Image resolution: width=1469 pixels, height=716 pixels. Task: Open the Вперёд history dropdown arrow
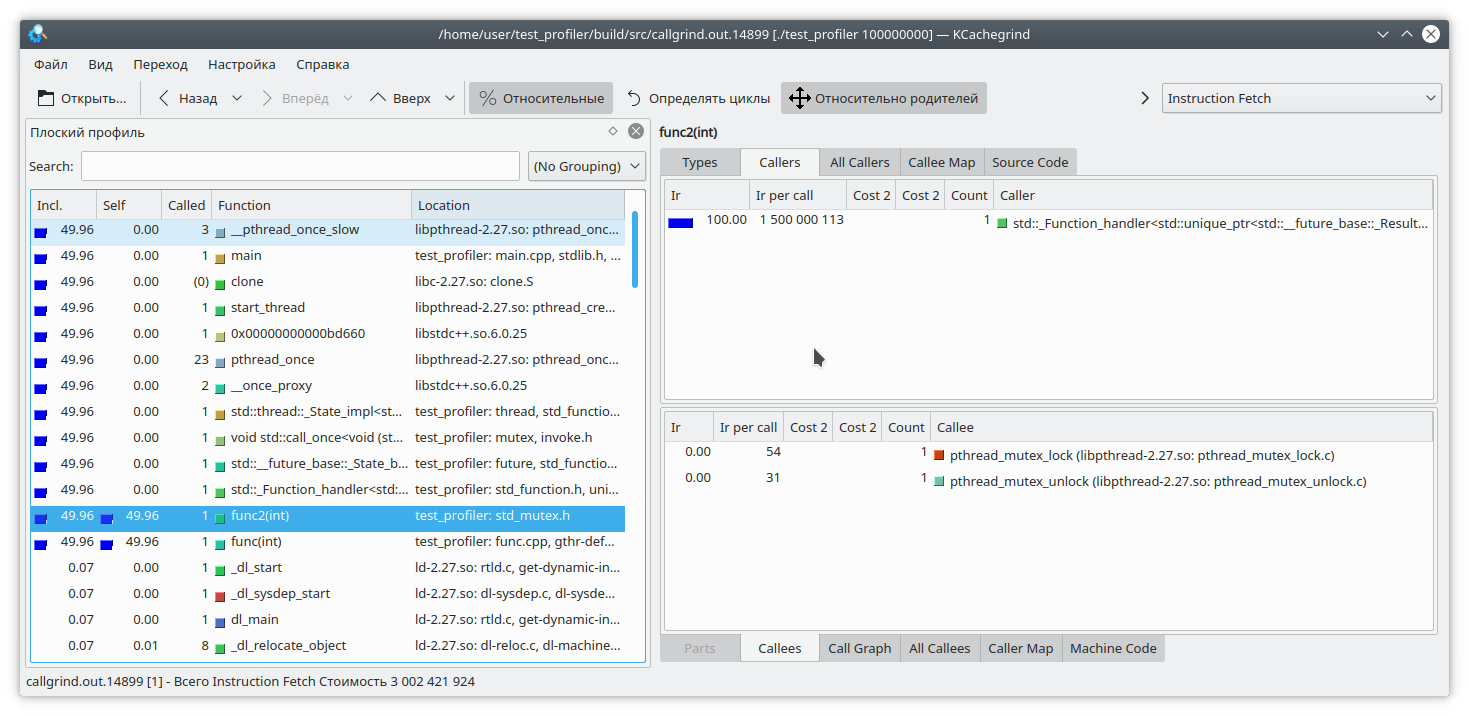[x=348, y=98]
